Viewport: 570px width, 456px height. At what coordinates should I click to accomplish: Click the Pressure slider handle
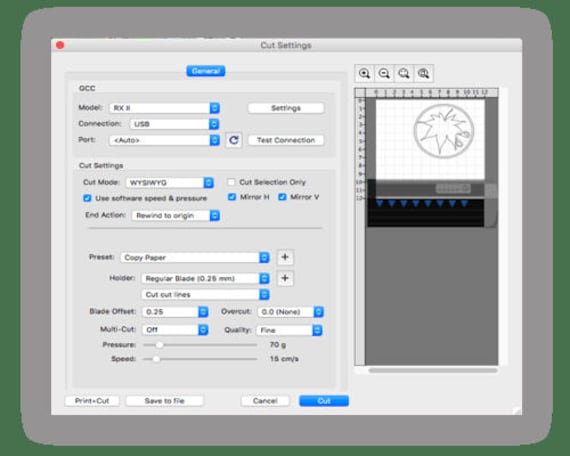click(159, 345)
